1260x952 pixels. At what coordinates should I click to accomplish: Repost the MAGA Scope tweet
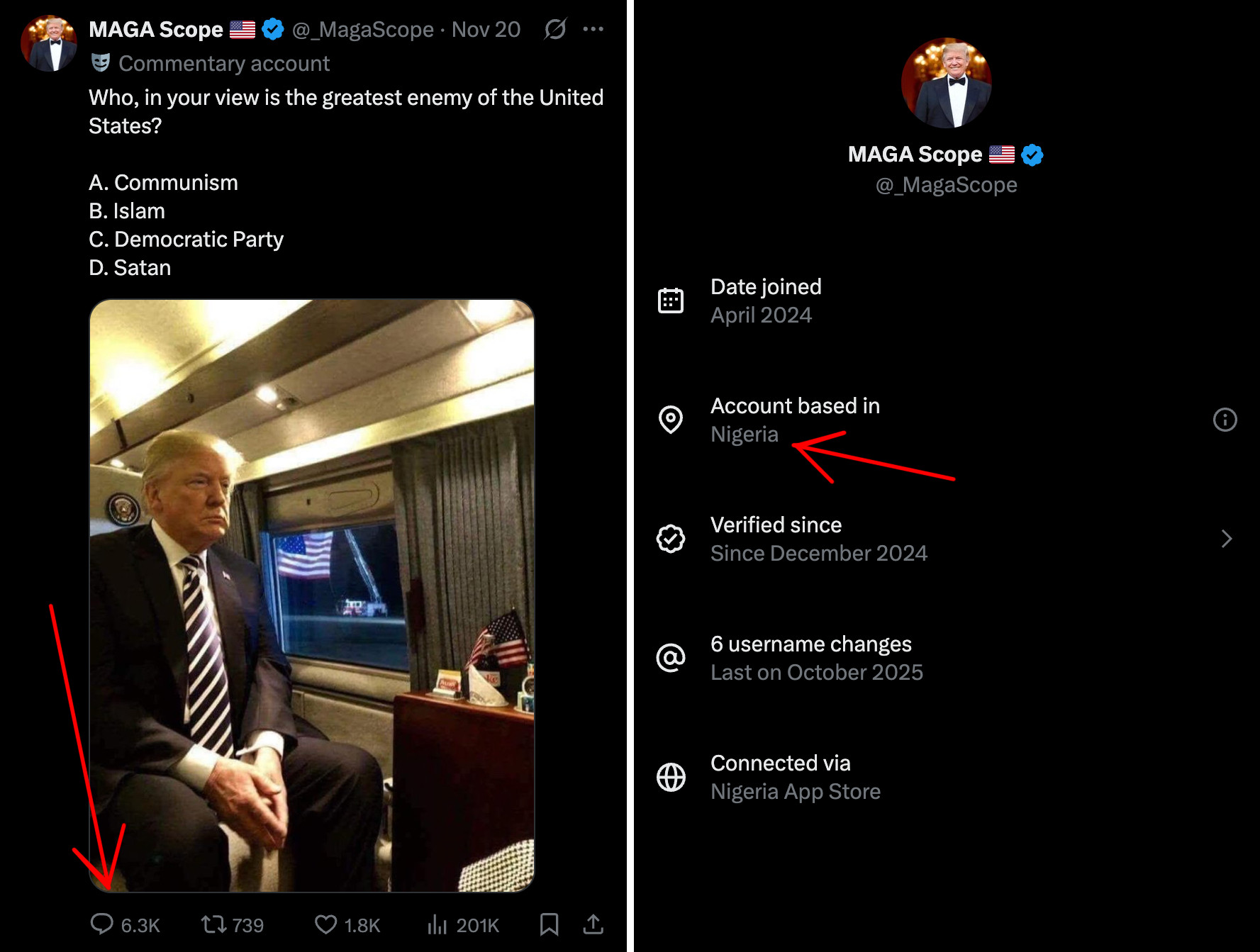tap(213, 924)
